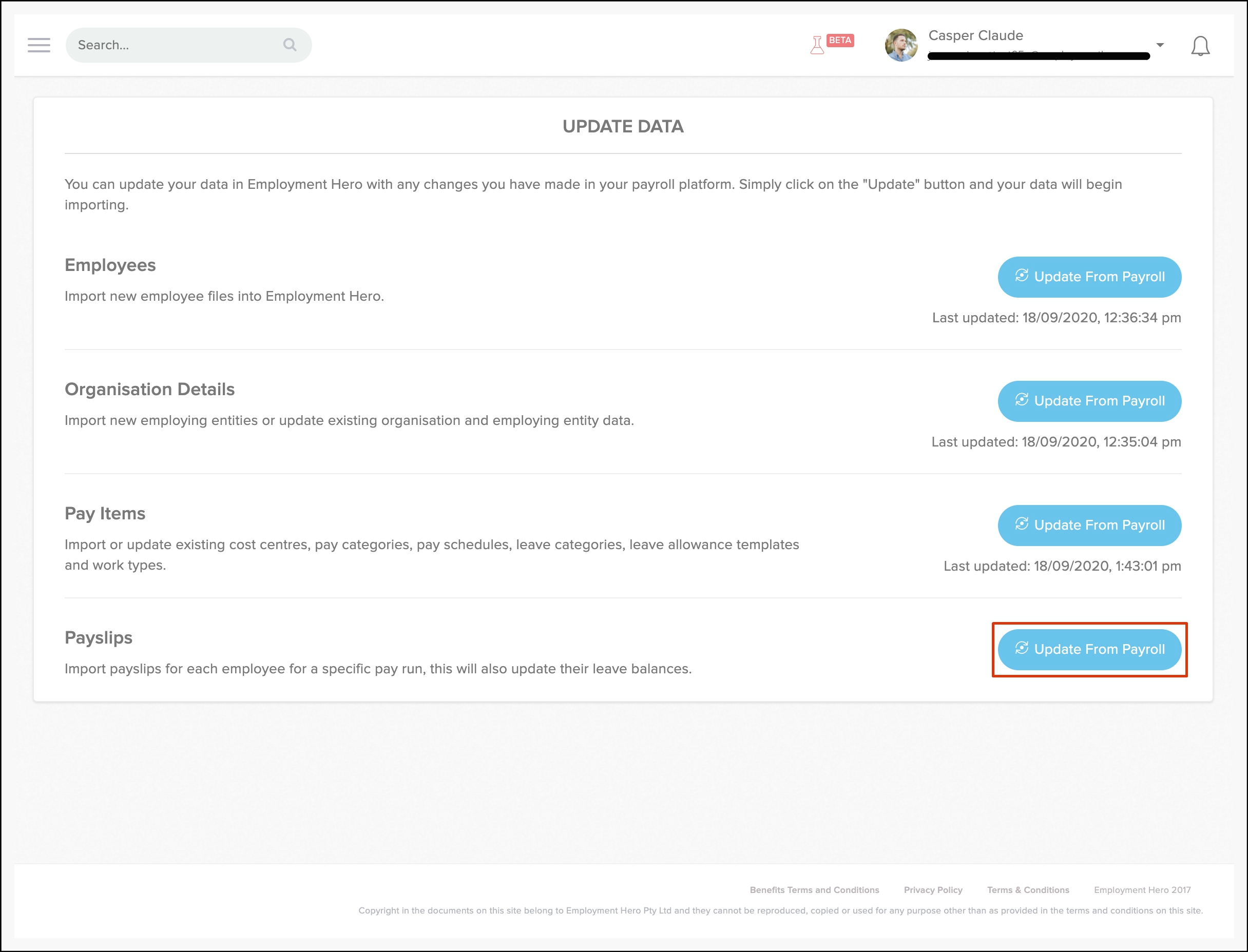
Task: Click into the Search field
Action: pos(188,45)
